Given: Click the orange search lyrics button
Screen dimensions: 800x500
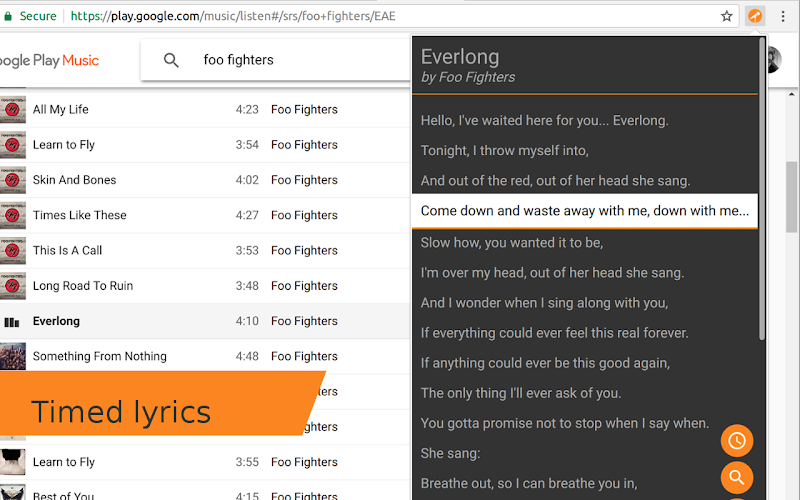Looking at the screenshot, I should 737,478.
